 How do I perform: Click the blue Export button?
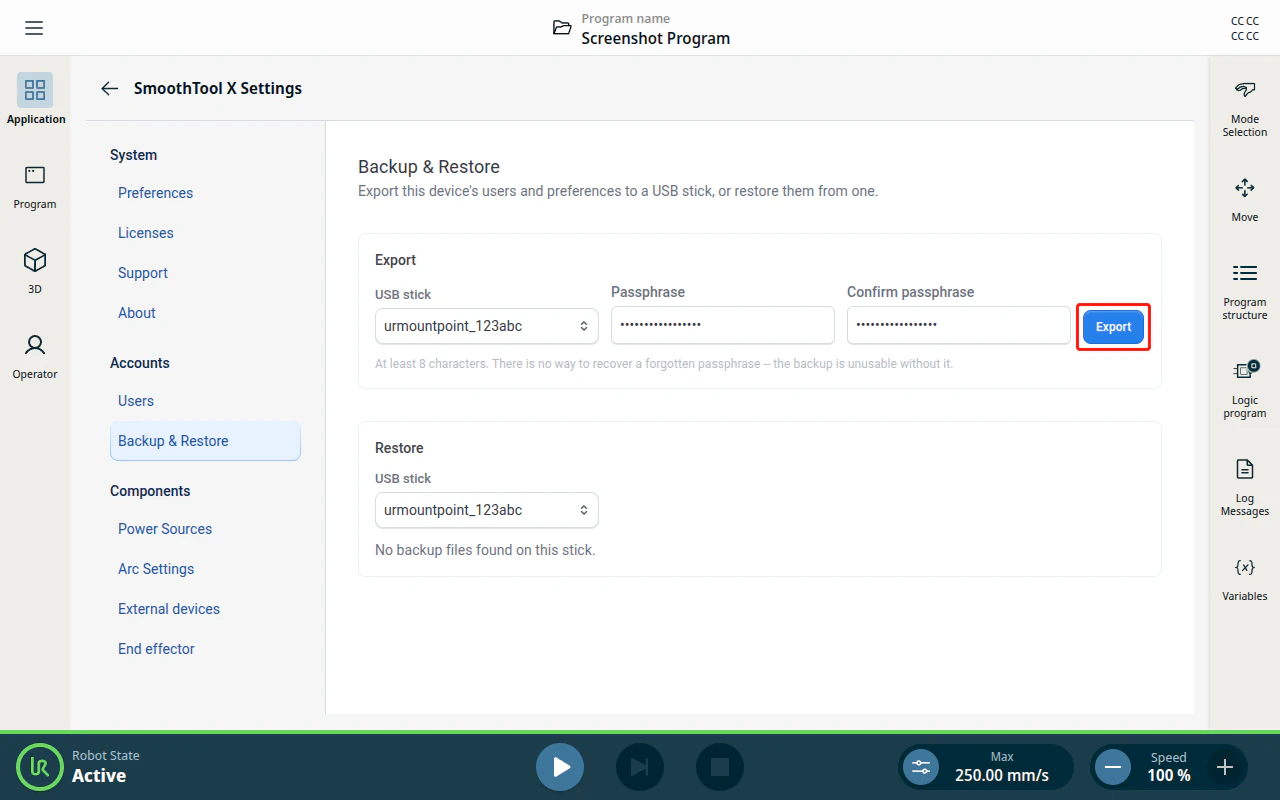tap(1113, 327)
